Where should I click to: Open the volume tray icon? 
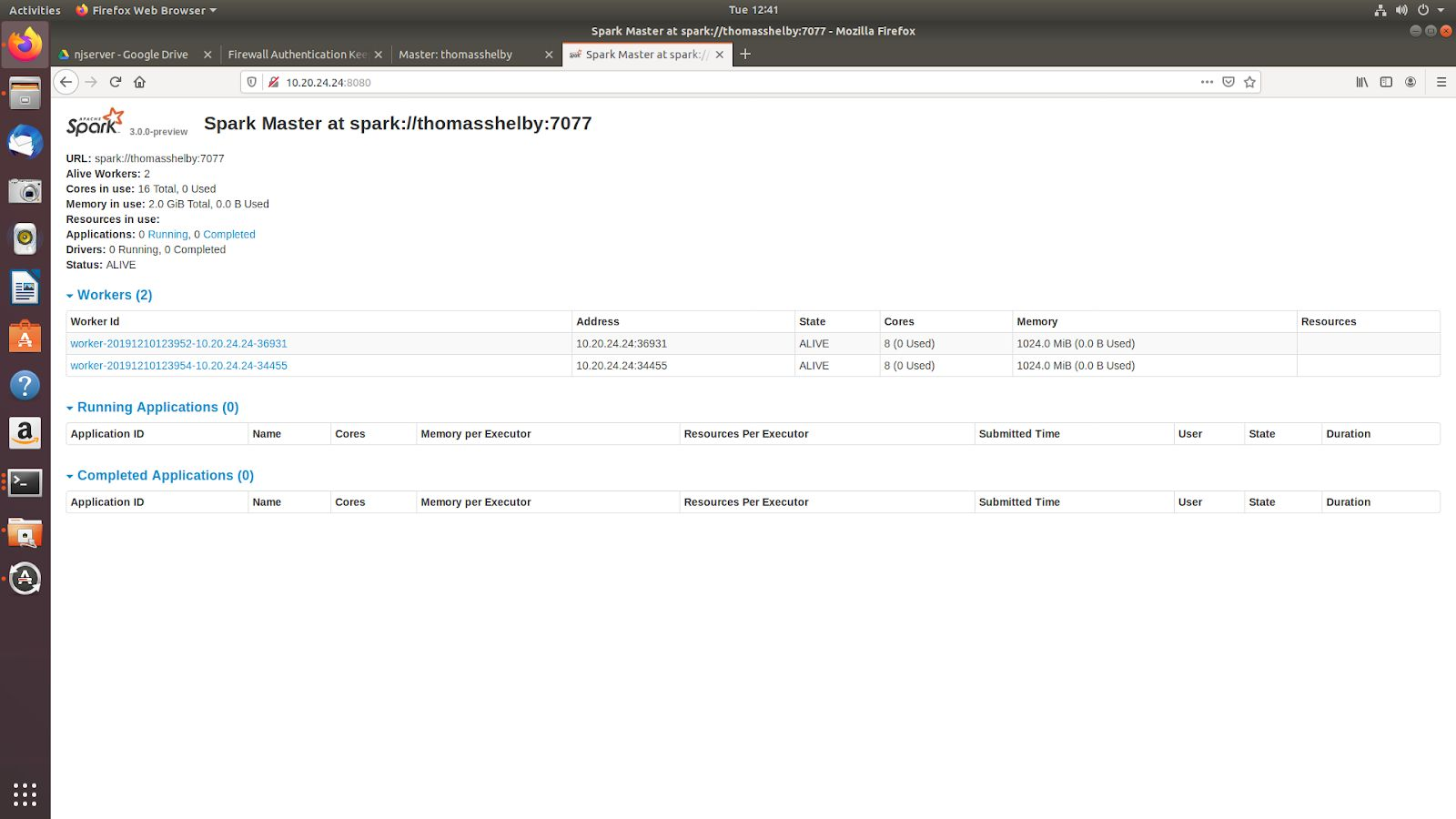click(1401, 10)
